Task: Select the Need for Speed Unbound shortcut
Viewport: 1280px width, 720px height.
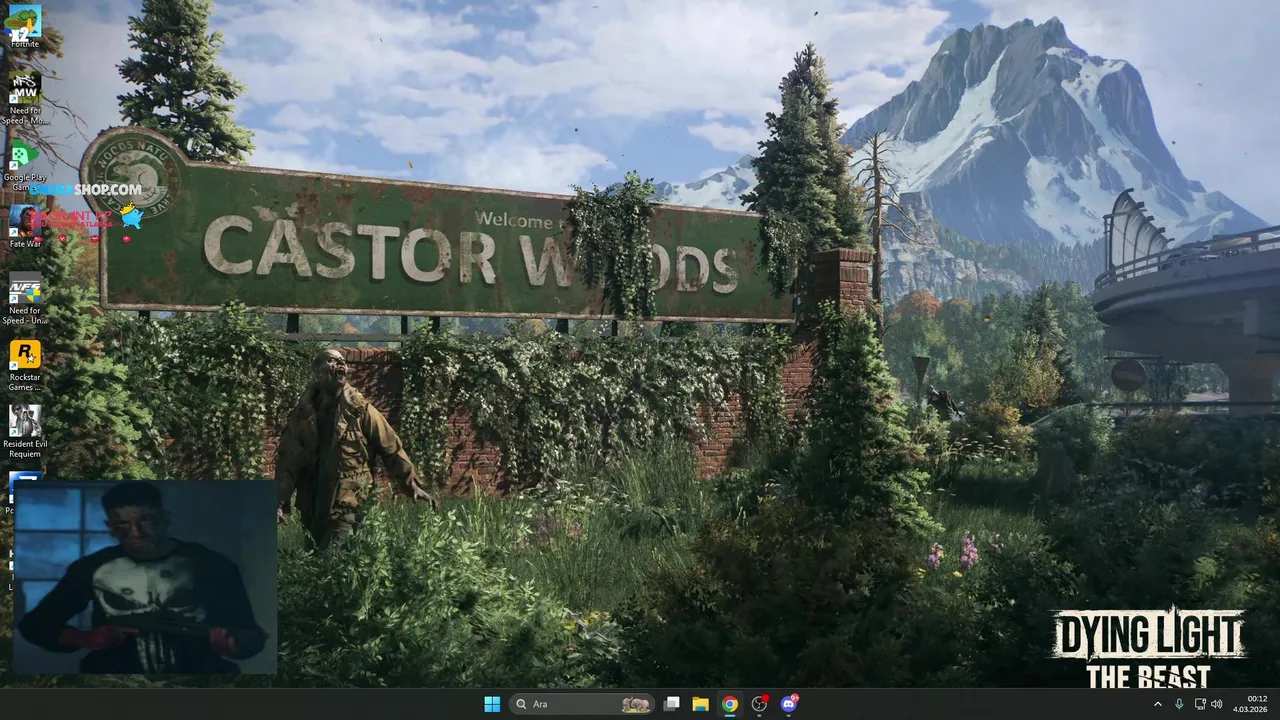Action: (x=24, y=299)
